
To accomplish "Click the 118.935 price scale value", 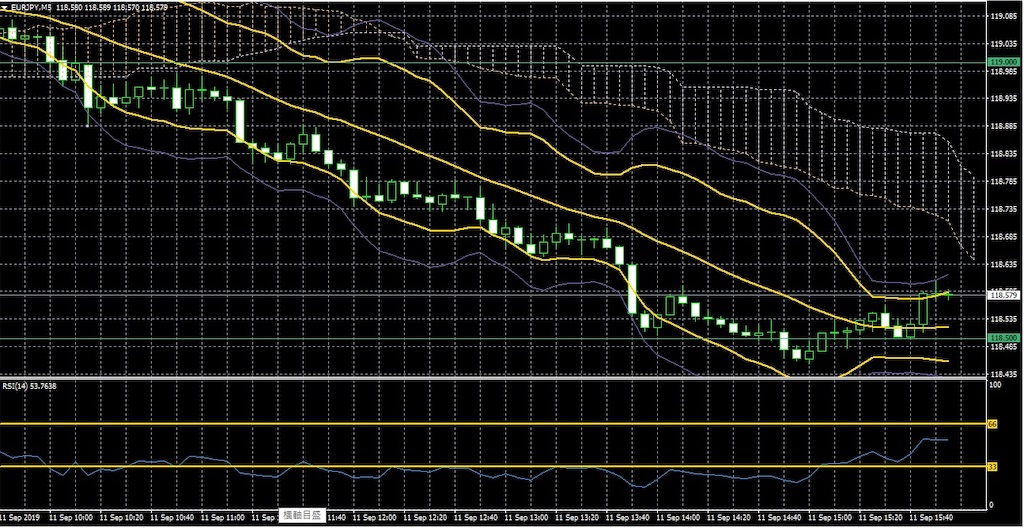I will click(1004, 99).
